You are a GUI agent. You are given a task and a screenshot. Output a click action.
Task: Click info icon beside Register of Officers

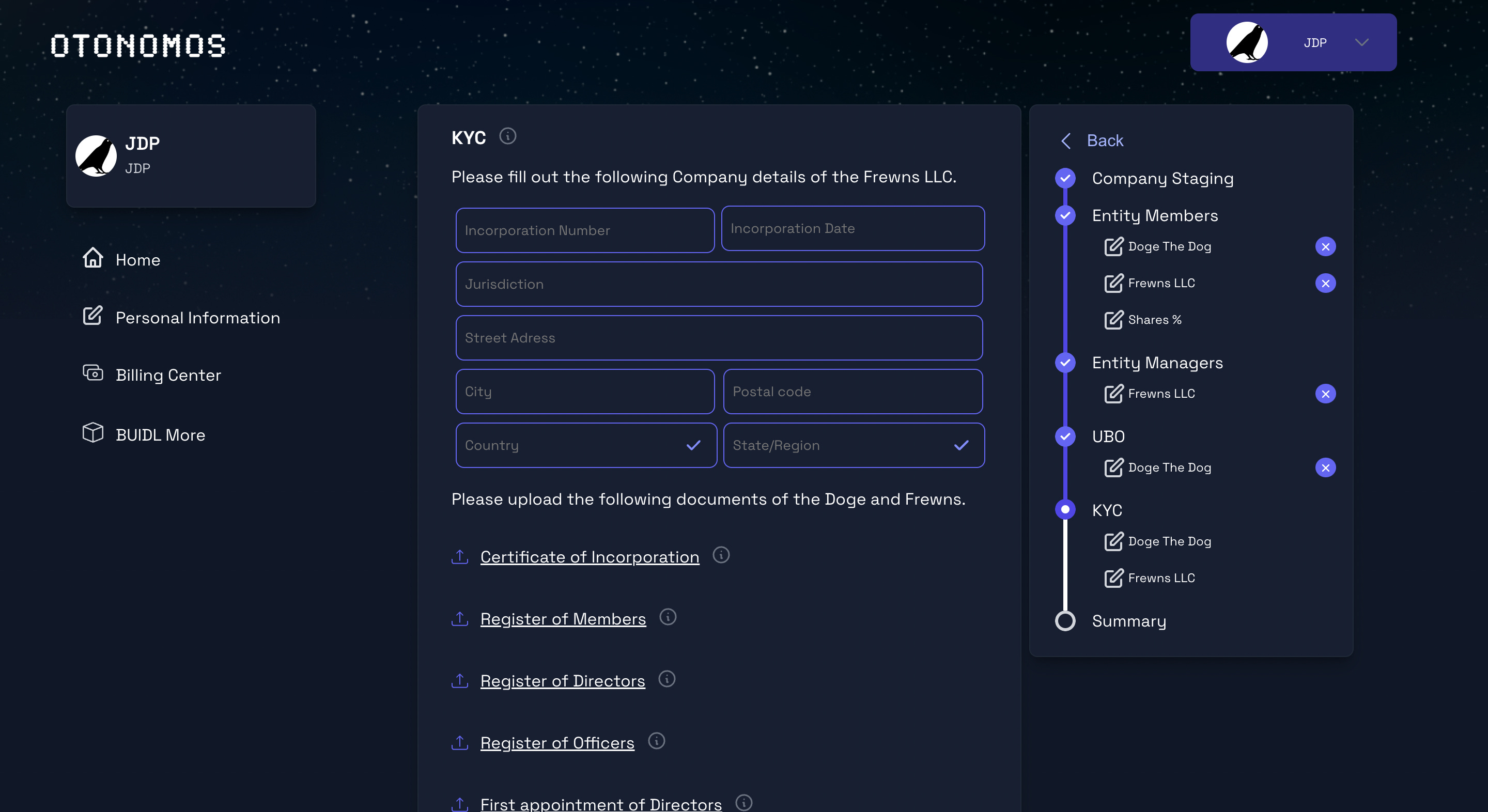pyautogui.click(x=656, y=741)
